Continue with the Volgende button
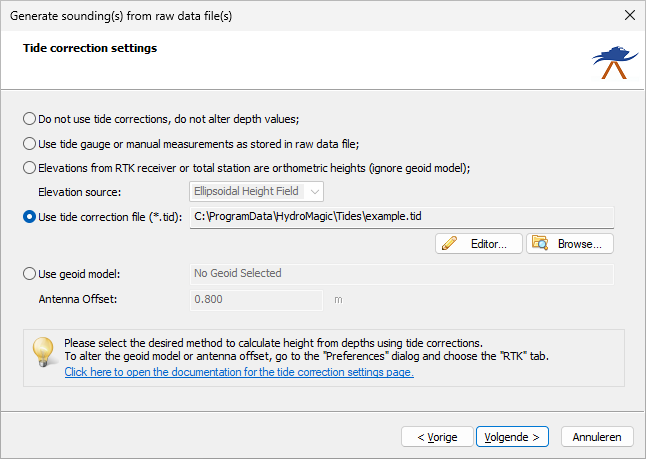The image size is (646, 459). [512, 437]
